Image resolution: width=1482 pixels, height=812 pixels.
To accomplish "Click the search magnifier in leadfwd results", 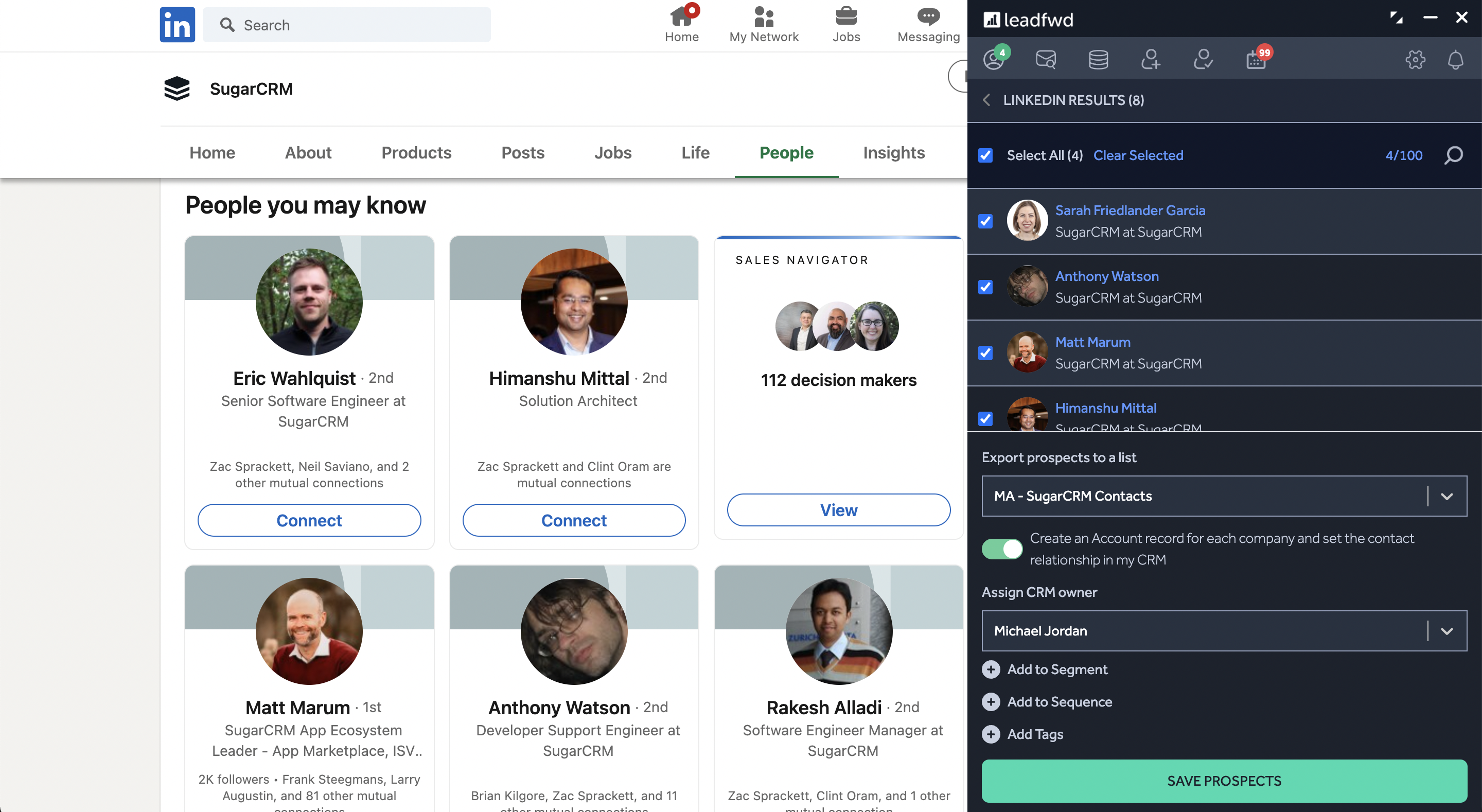I will 1453,155.
